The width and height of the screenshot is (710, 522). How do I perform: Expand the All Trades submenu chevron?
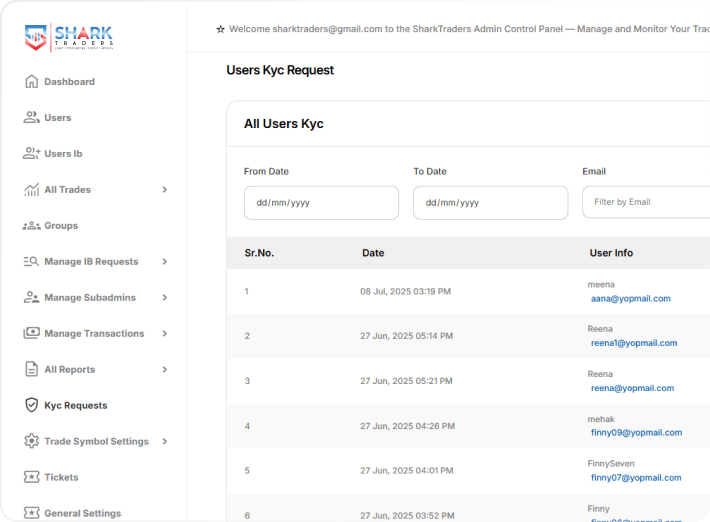tap(165, 190)
